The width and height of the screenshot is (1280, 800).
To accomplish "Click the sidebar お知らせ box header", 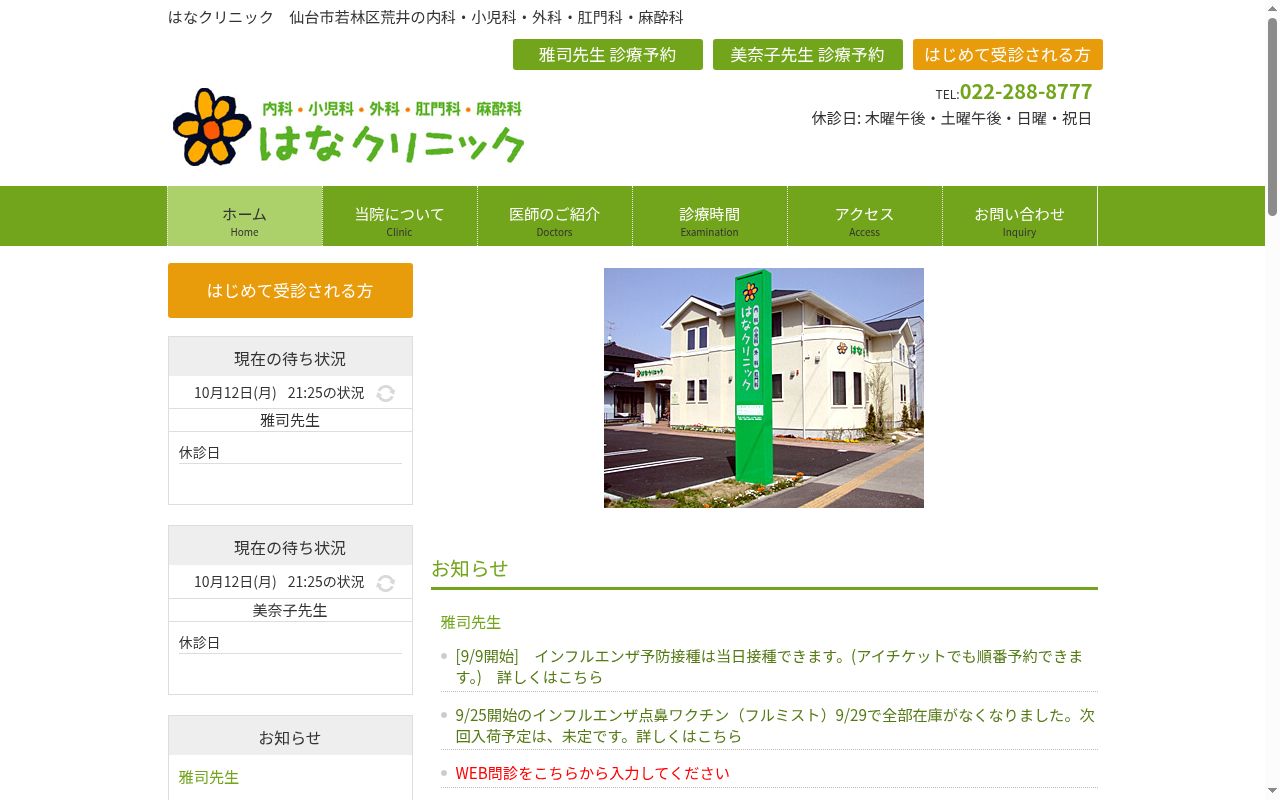I will coord(290,736).
